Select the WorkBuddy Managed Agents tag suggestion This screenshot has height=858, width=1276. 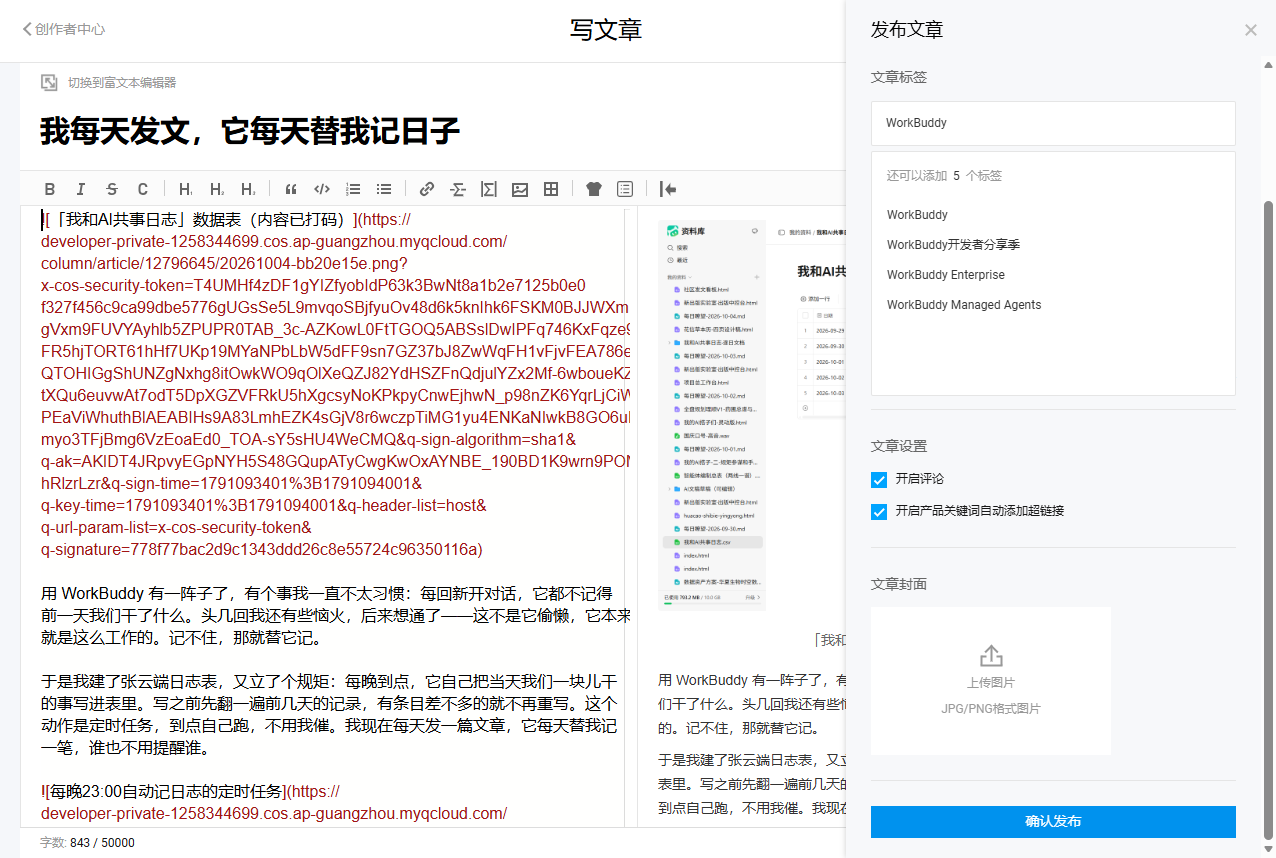(x=964, y=305)
